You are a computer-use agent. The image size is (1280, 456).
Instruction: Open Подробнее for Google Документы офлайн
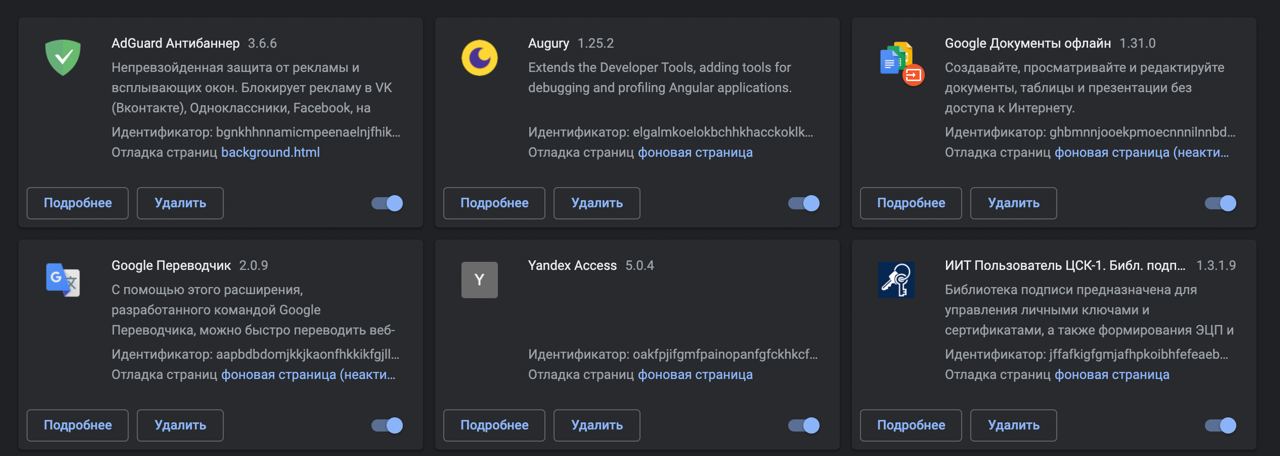[911, 203]
